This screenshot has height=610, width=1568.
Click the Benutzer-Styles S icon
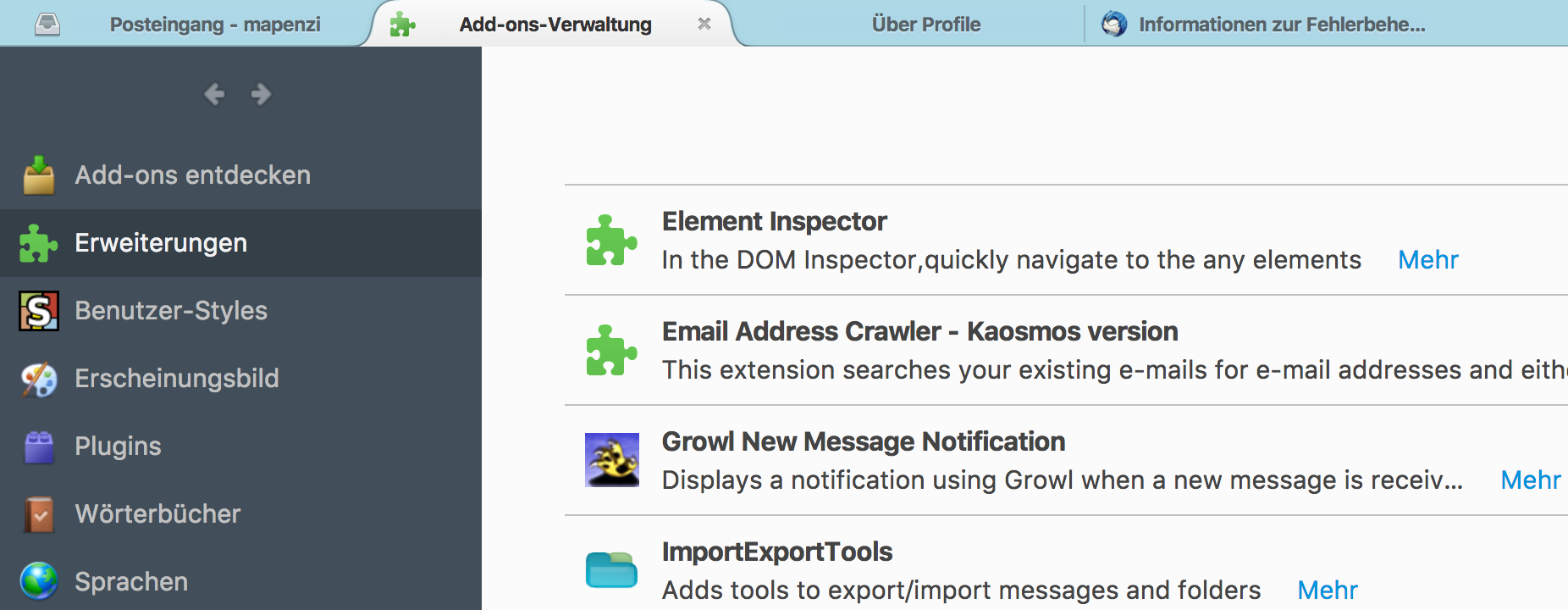pyautogui.click(x=39, y=311)
